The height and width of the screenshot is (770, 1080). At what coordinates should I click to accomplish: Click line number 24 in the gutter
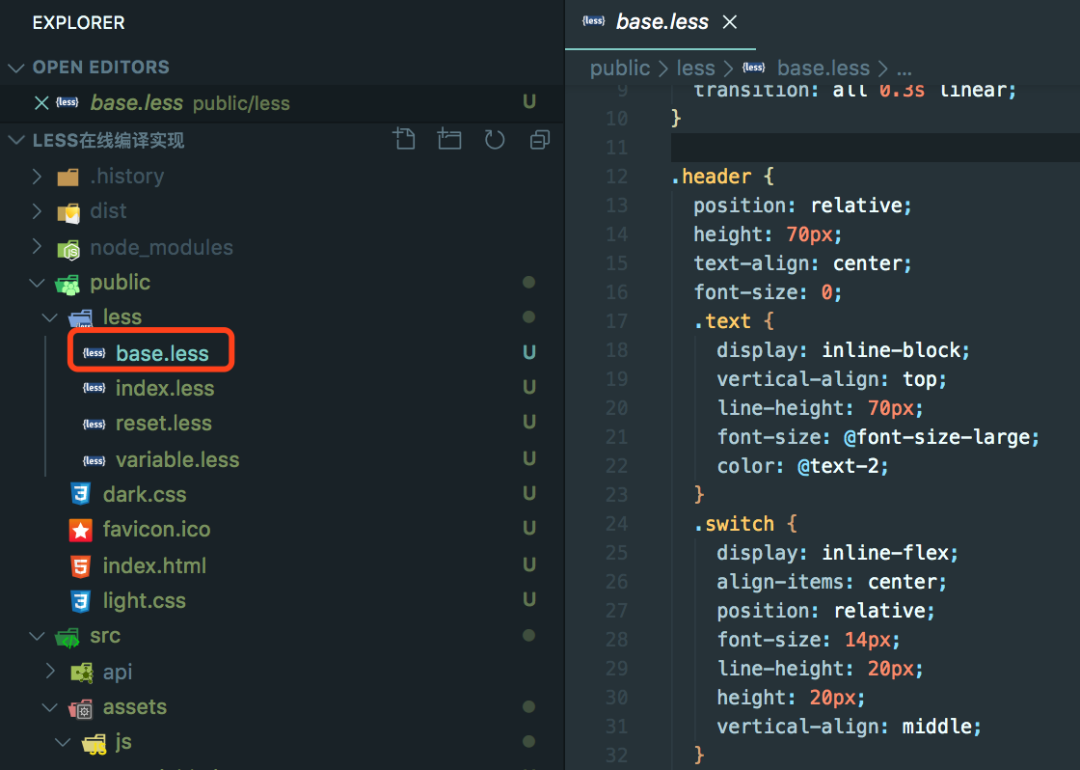tap(617, 523)
